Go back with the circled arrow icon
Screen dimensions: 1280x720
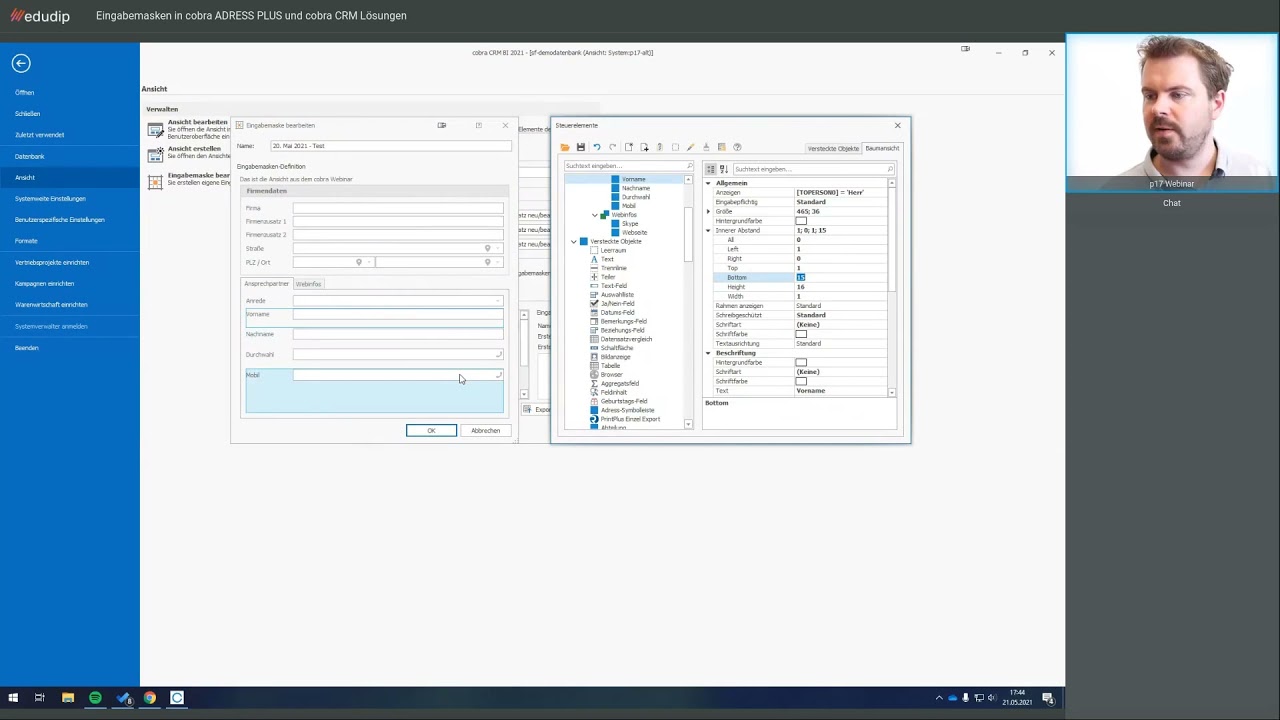click(21, 63)
